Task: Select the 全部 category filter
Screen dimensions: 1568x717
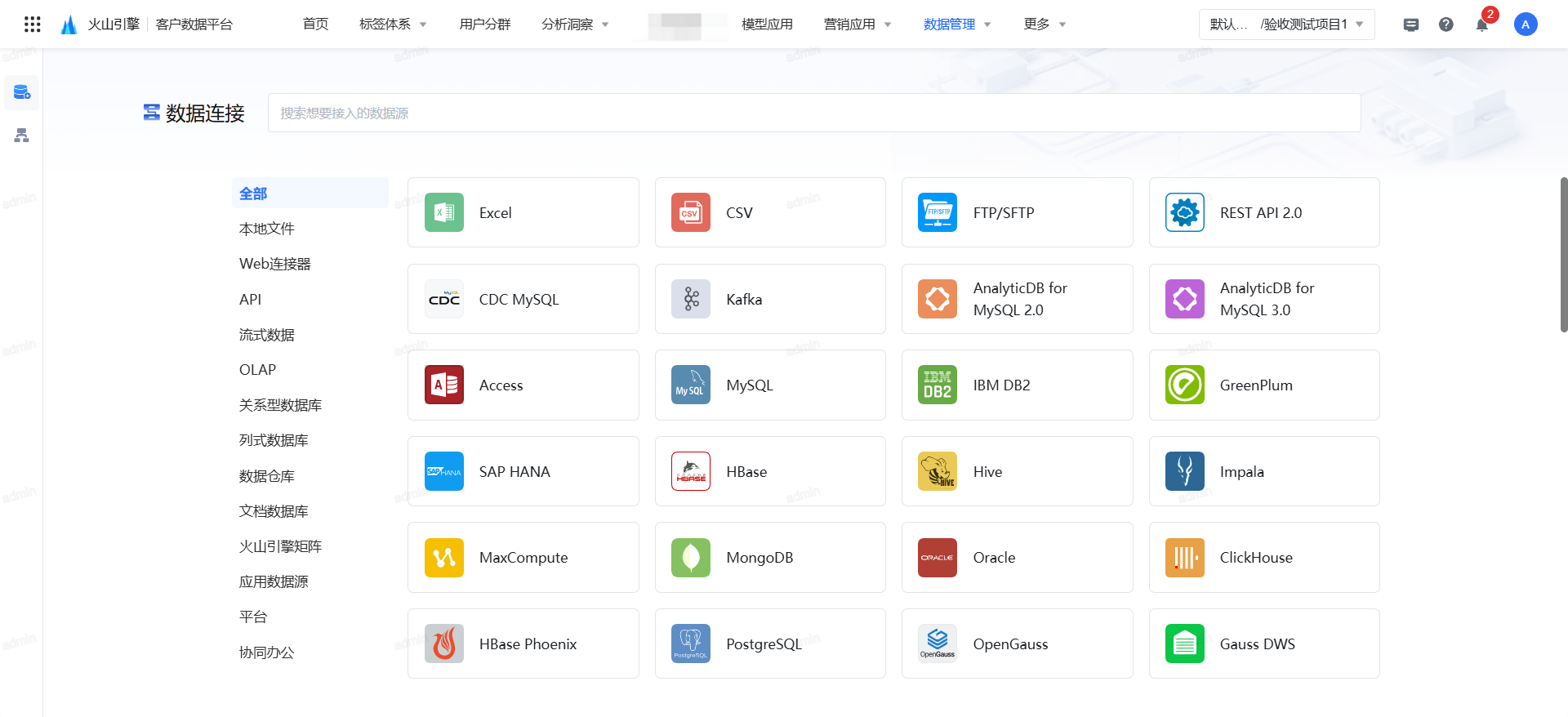Action: tap(310, 194)
